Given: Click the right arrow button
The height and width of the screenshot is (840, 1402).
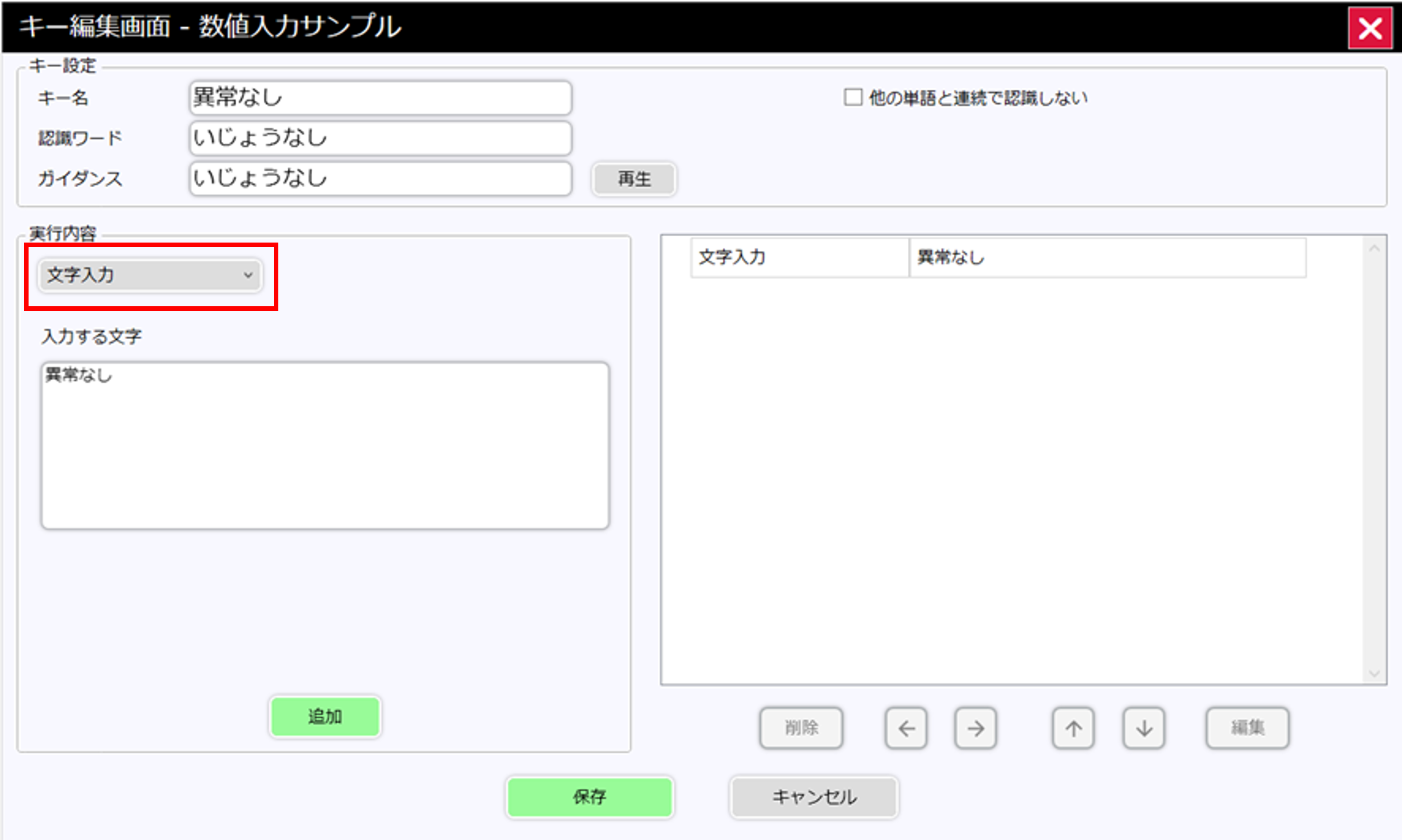Looking at the screenshot, I should (975, 728).
